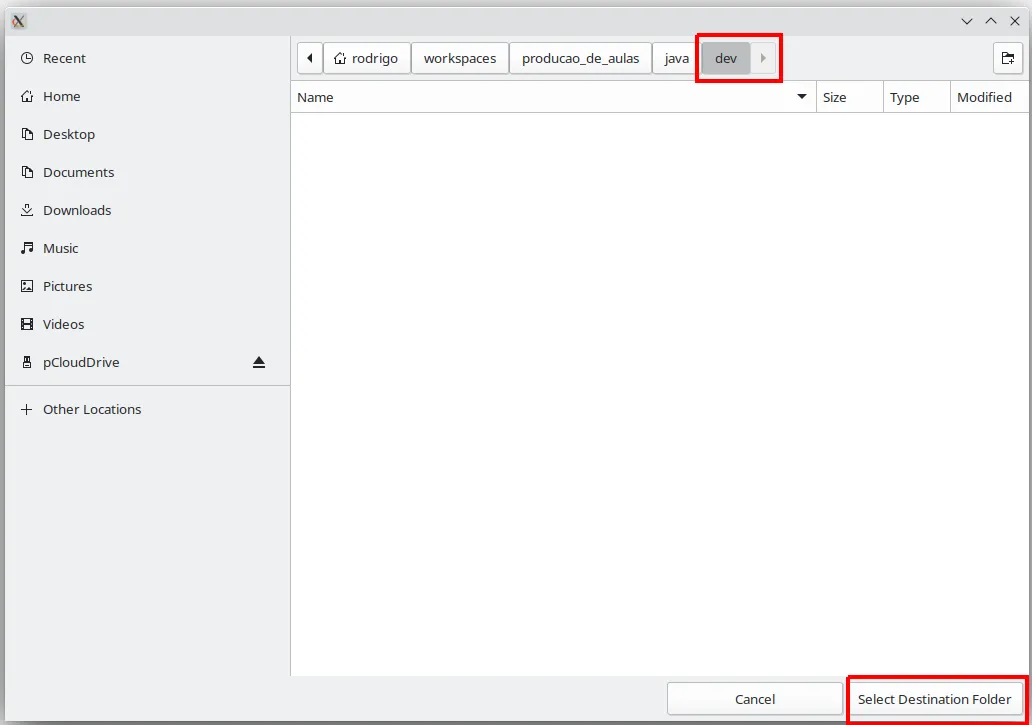1032x725 pixels.
Task: Open Other Locations
Action: 147,409
